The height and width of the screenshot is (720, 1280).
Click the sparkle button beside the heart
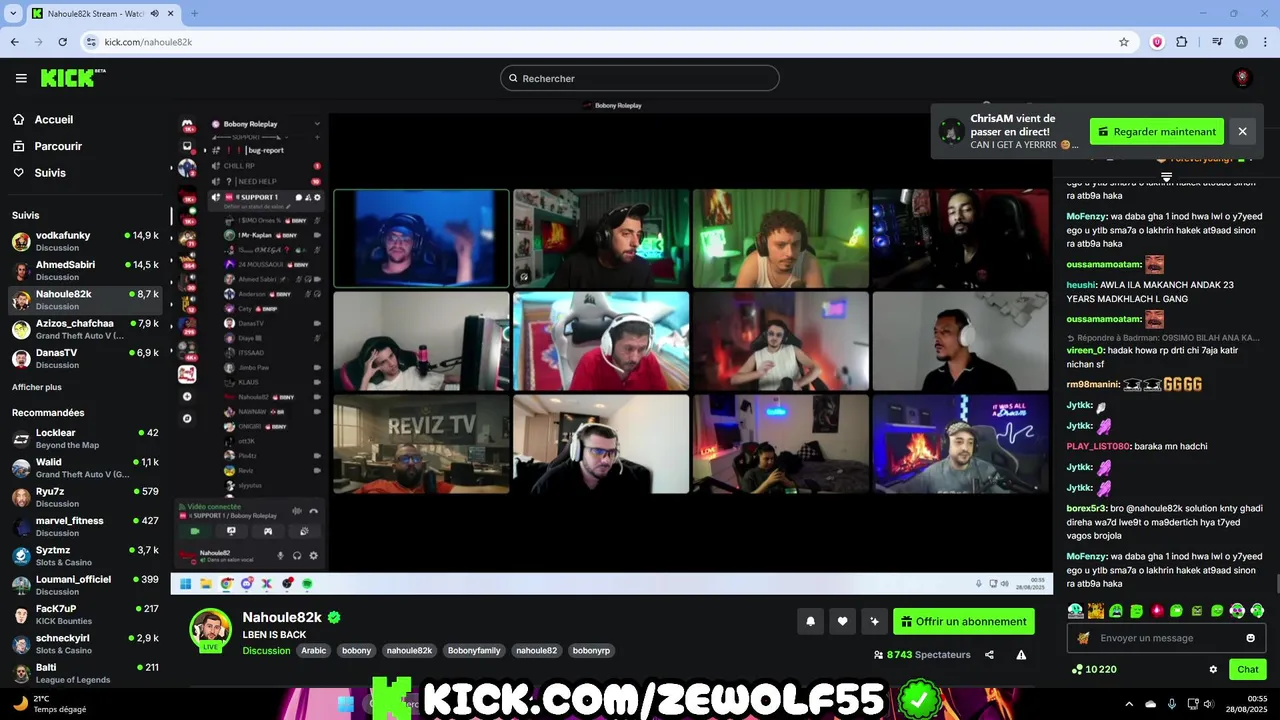point(874,621)
